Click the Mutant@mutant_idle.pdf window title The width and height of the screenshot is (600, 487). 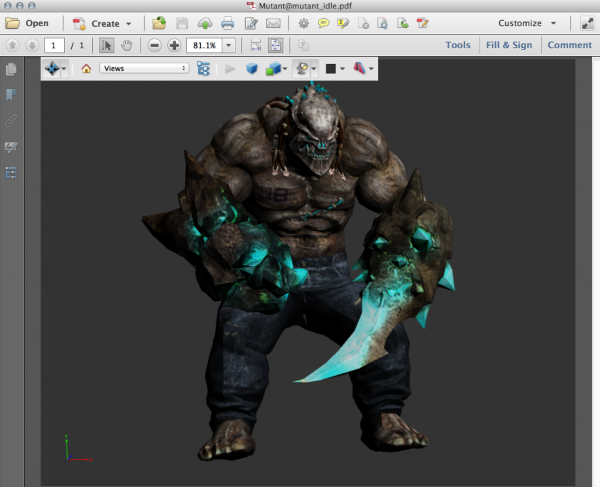coord(305,6)
